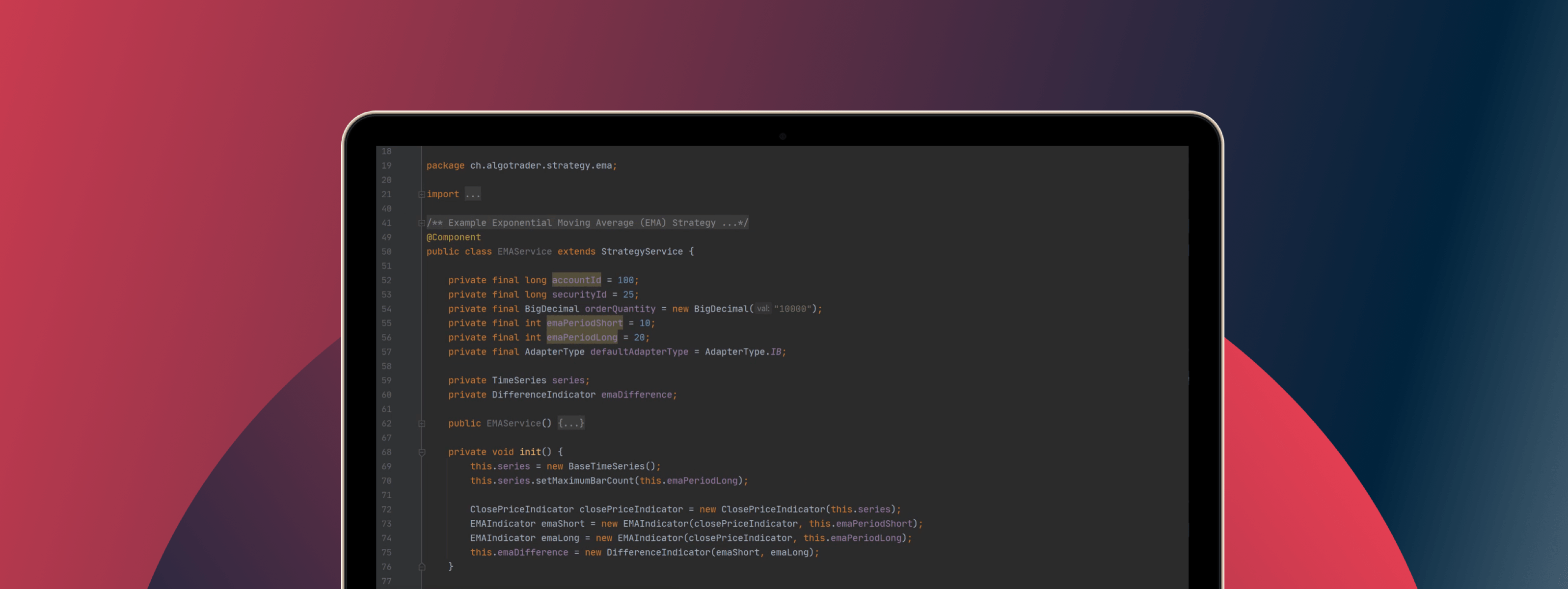Screen dimensions: 1568x589
Task: Click the package ch.algotrader.strategy.ema line
Action: [x=522, y=165]
